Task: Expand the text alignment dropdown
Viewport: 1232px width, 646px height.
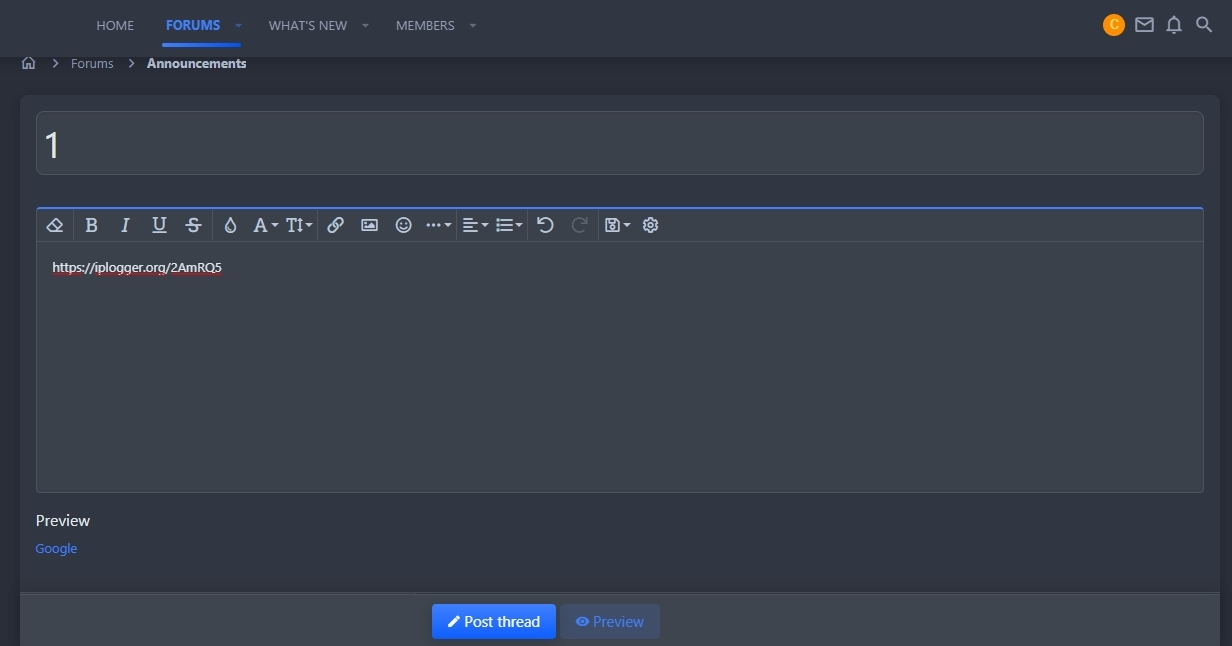Action: pyautogui.click(x=475, y=225)
